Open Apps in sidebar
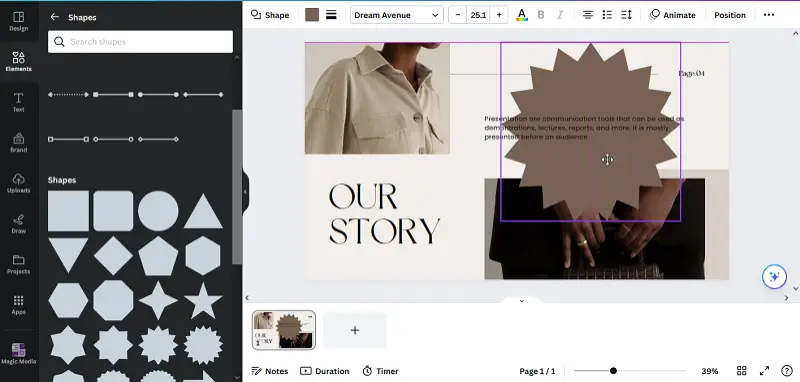Screen dimensions: 800x382 (18, 305)
